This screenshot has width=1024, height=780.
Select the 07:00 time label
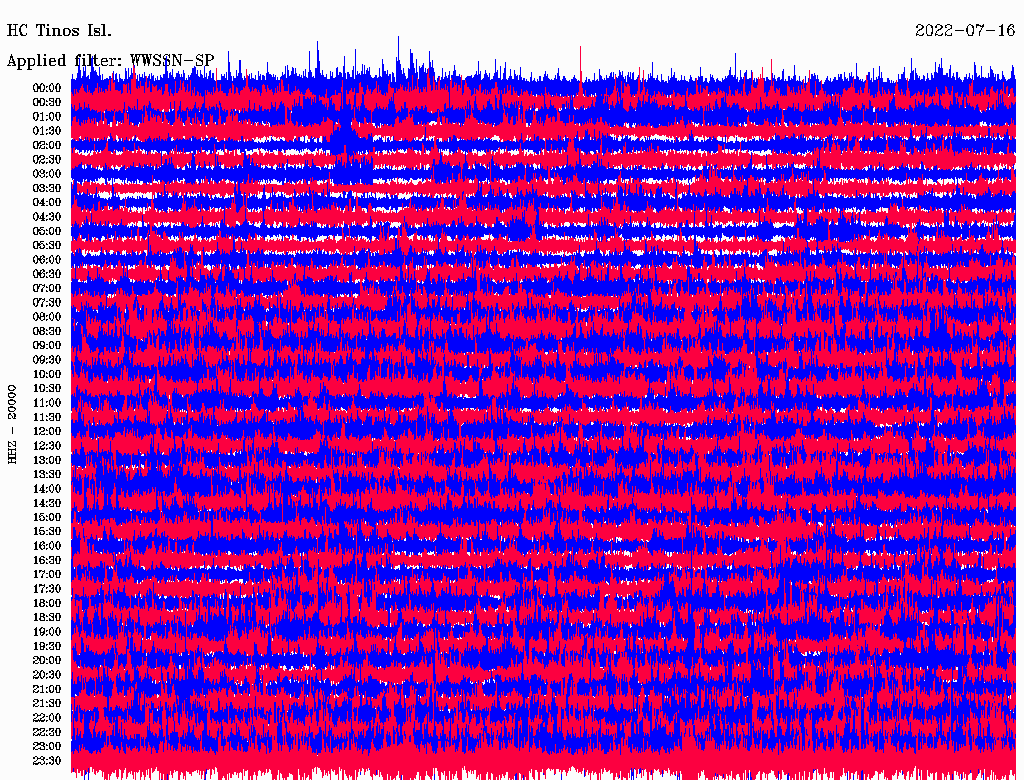click(47, 288)
